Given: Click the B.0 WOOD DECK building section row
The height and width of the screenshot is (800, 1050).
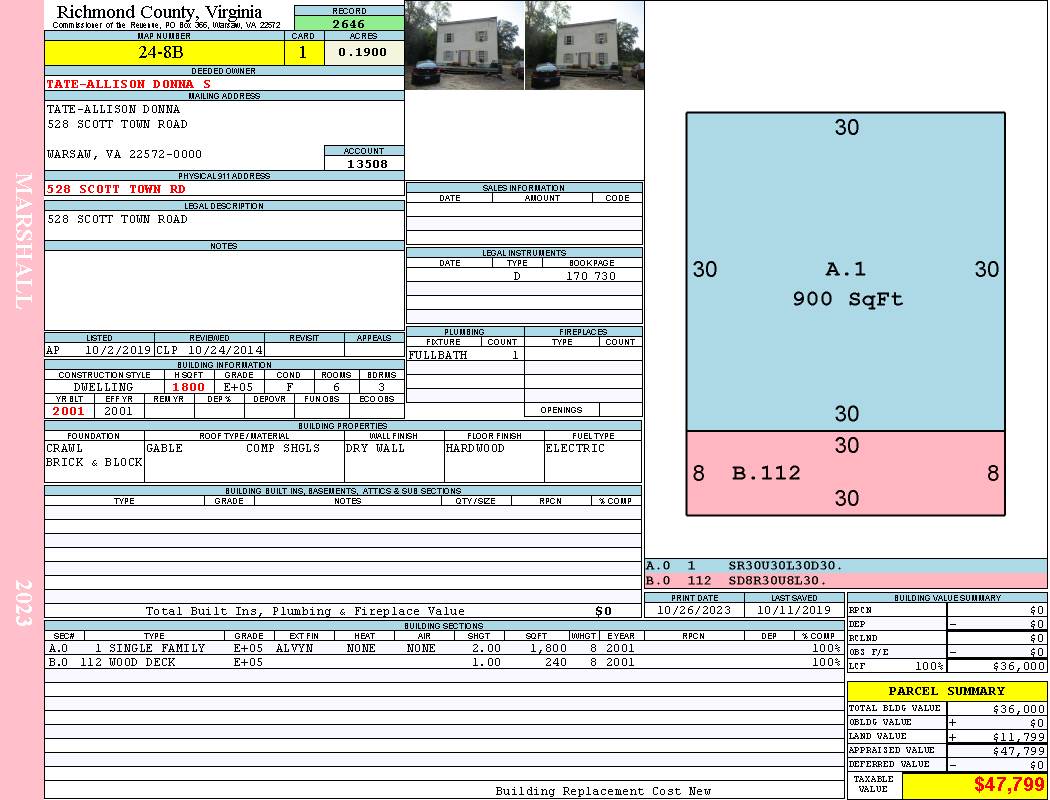Looking at the screenshot, I should [444, 662].
